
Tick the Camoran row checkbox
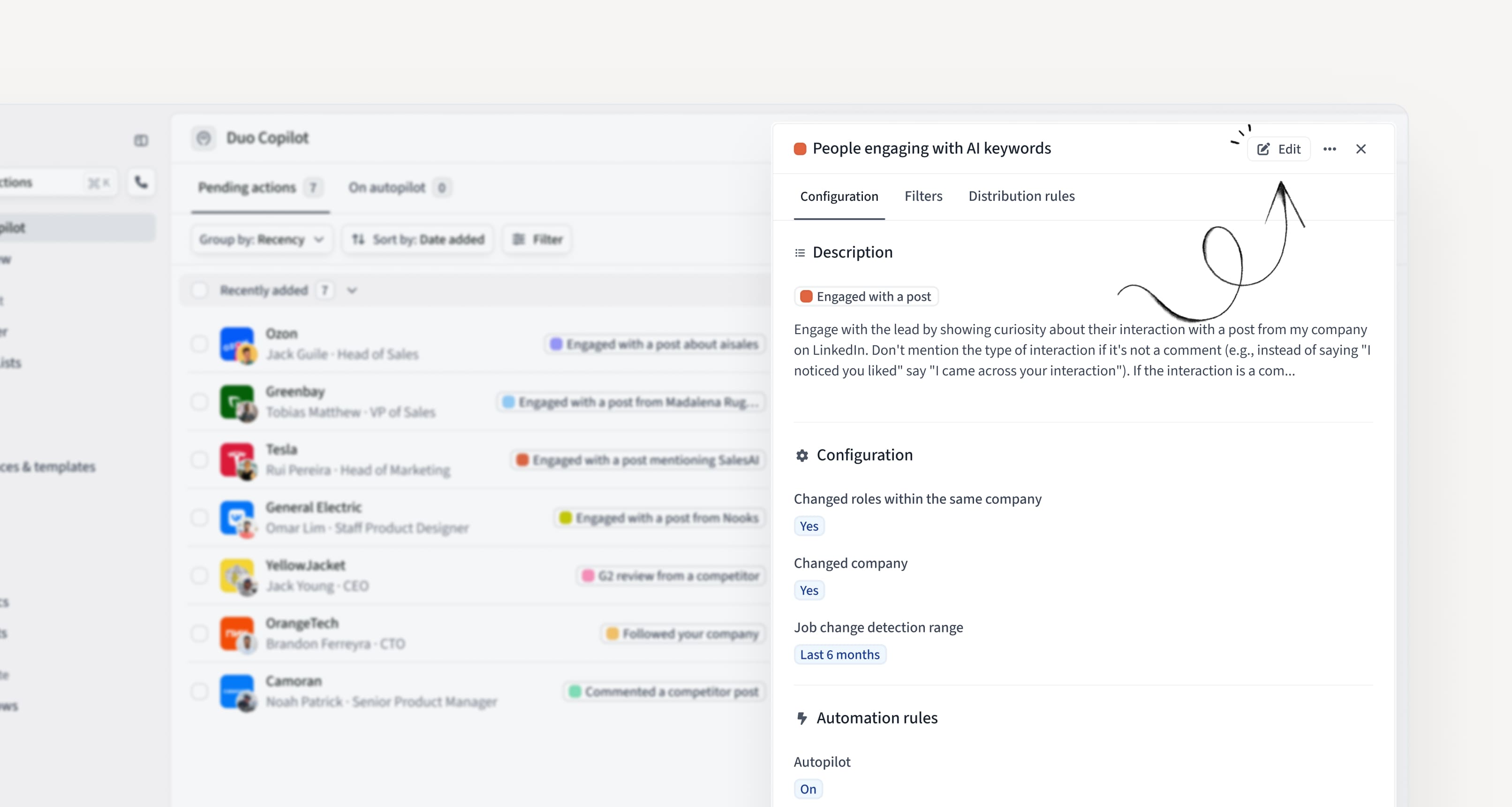[200, 691]
